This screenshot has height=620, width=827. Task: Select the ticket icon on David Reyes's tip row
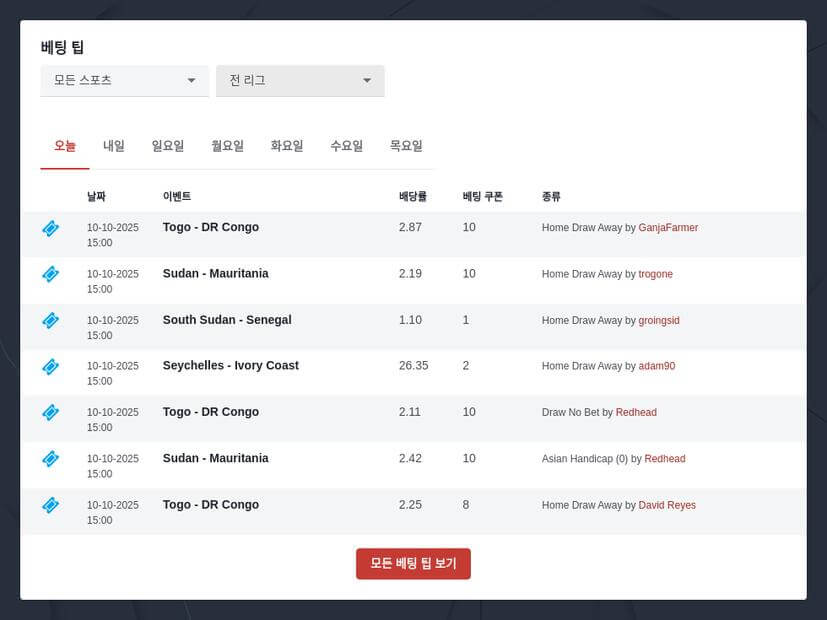point(50,506)
